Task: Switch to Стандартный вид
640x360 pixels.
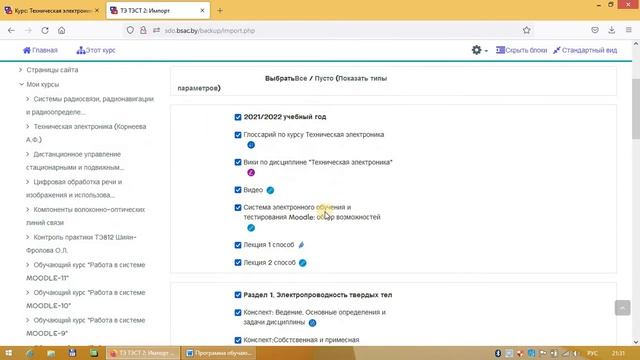Action: [585, 50]
